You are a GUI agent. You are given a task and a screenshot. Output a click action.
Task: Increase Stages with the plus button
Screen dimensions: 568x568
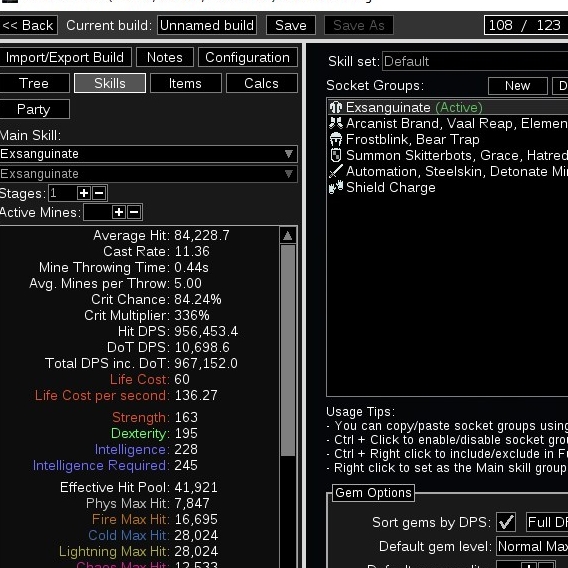(84, 193)
